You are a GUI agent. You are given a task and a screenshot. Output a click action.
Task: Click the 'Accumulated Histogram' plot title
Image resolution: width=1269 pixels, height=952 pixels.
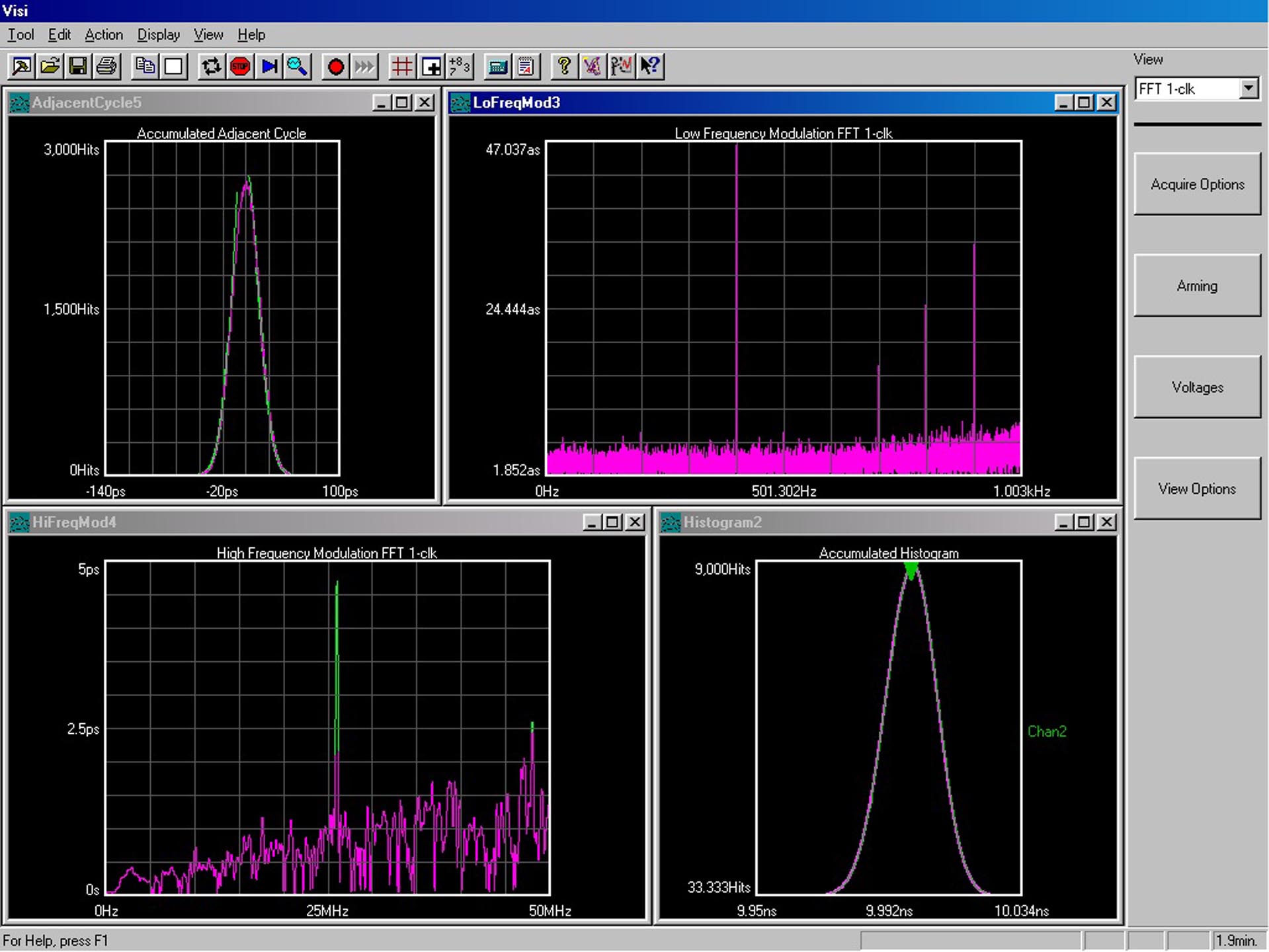889,553
